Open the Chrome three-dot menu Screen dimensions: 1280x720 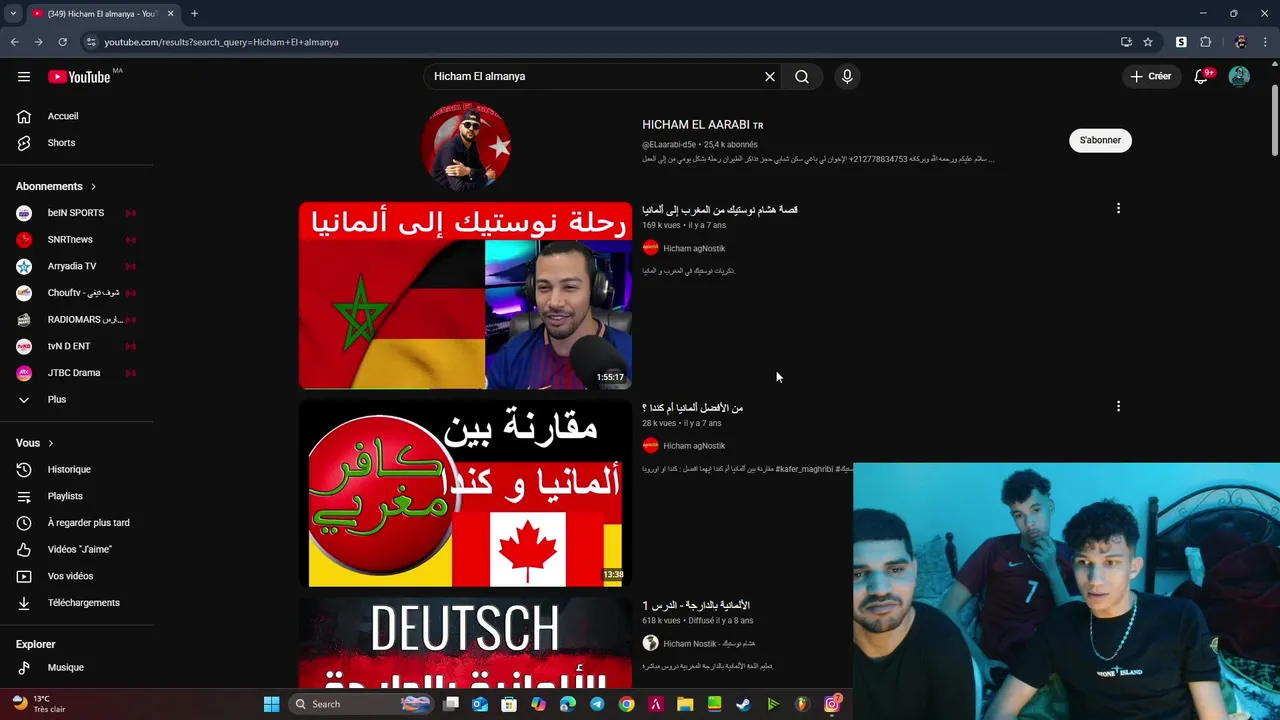tap(1266, 42)
